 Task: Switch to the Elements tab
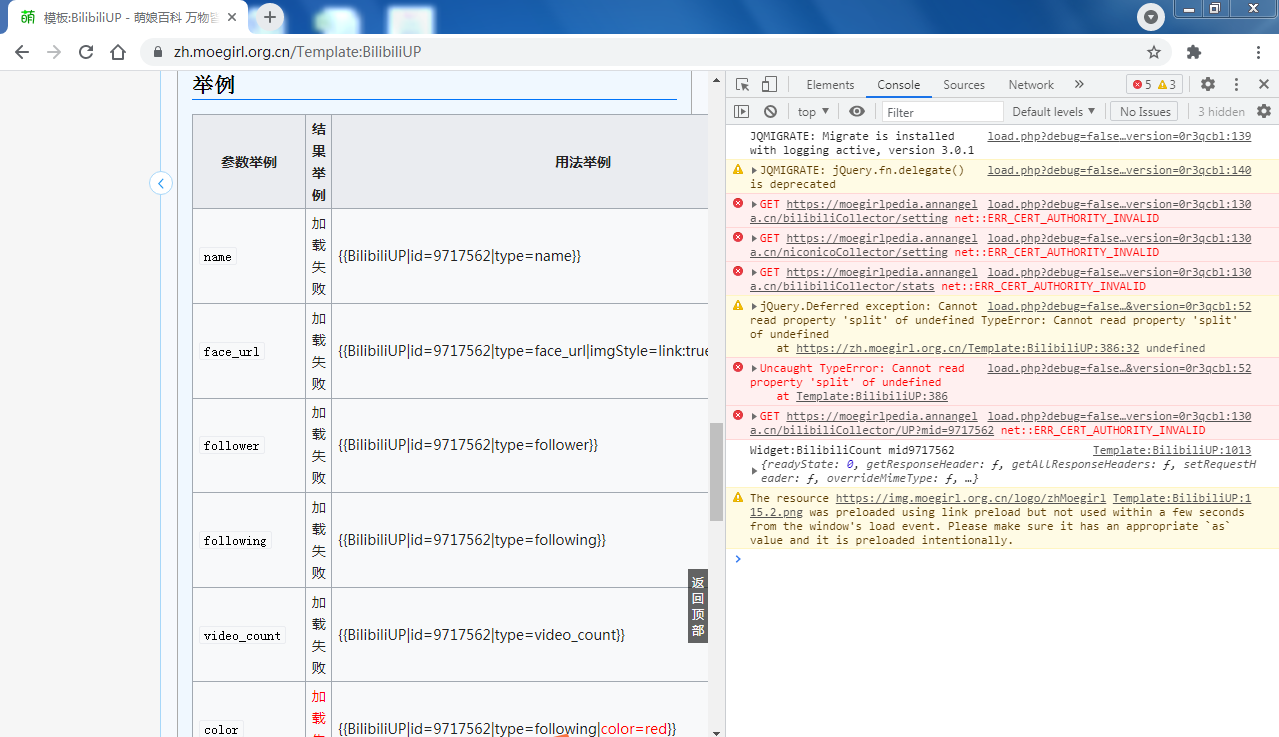tap(830, 85)
